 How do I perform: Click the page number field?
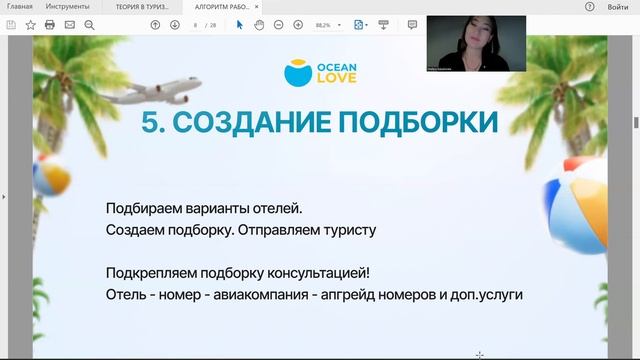click(x=196, y=25)
